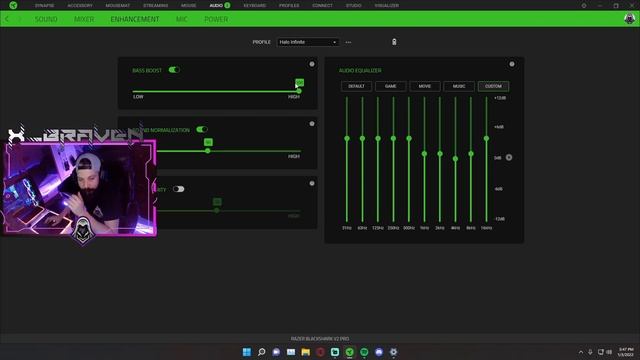This screenshot has width=640, height=360.
Task: Switch to Accessory top navigation item
Action: (x=80, y=6)
